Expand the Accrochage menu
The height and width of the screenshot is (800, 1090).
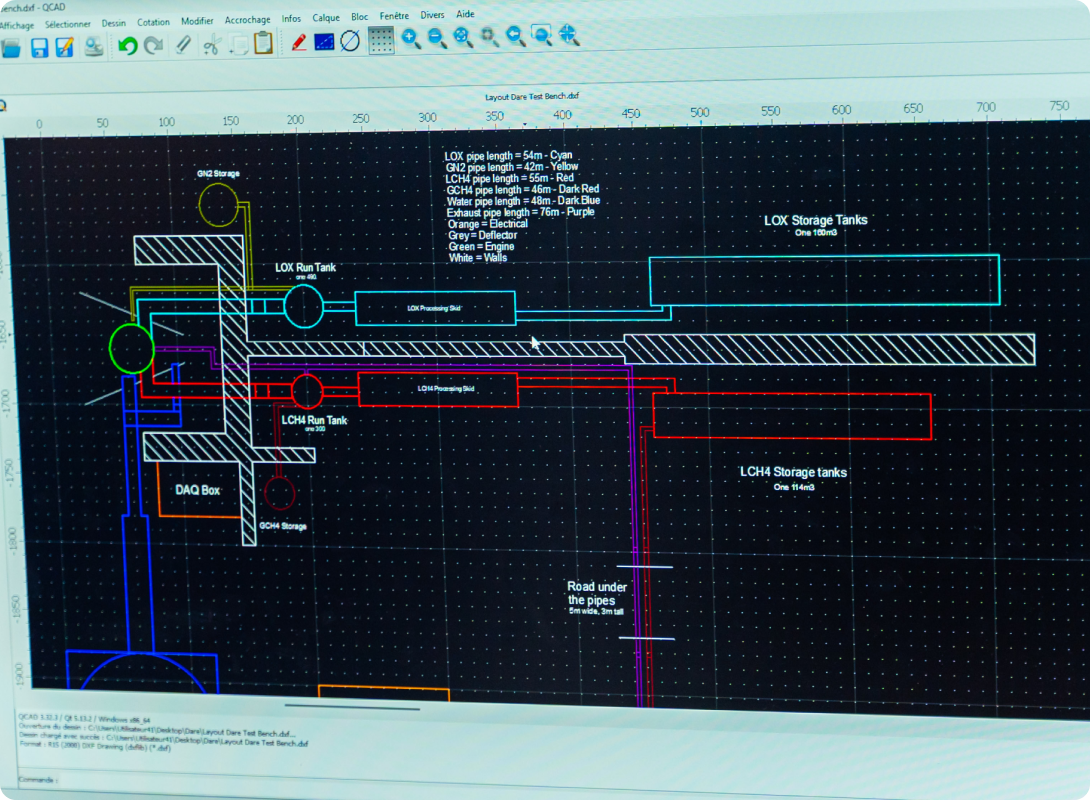pos(247,19)
